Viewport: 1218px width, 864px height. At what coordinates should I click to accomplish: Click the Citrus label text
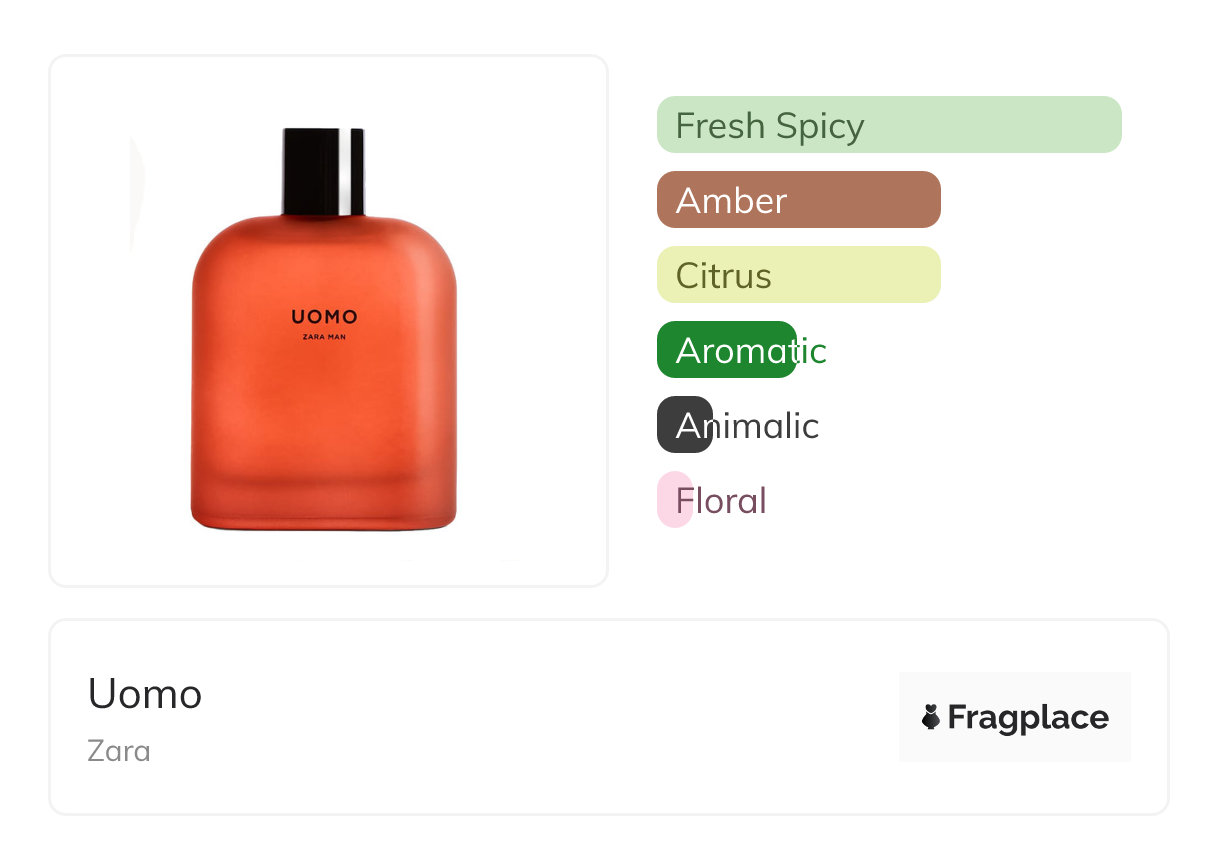tap(724, 276)
